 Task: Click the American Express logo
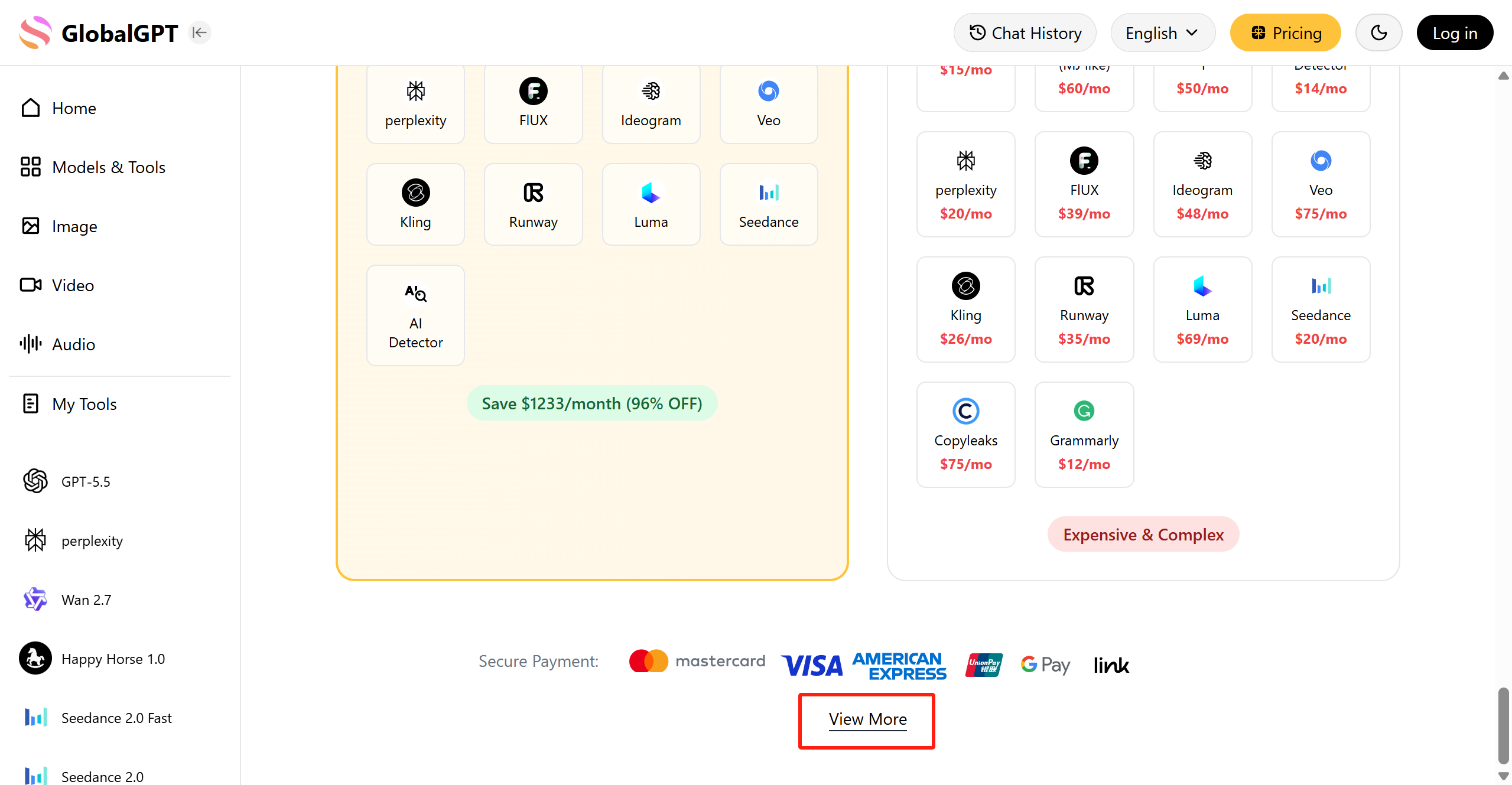tap(899, 666)
